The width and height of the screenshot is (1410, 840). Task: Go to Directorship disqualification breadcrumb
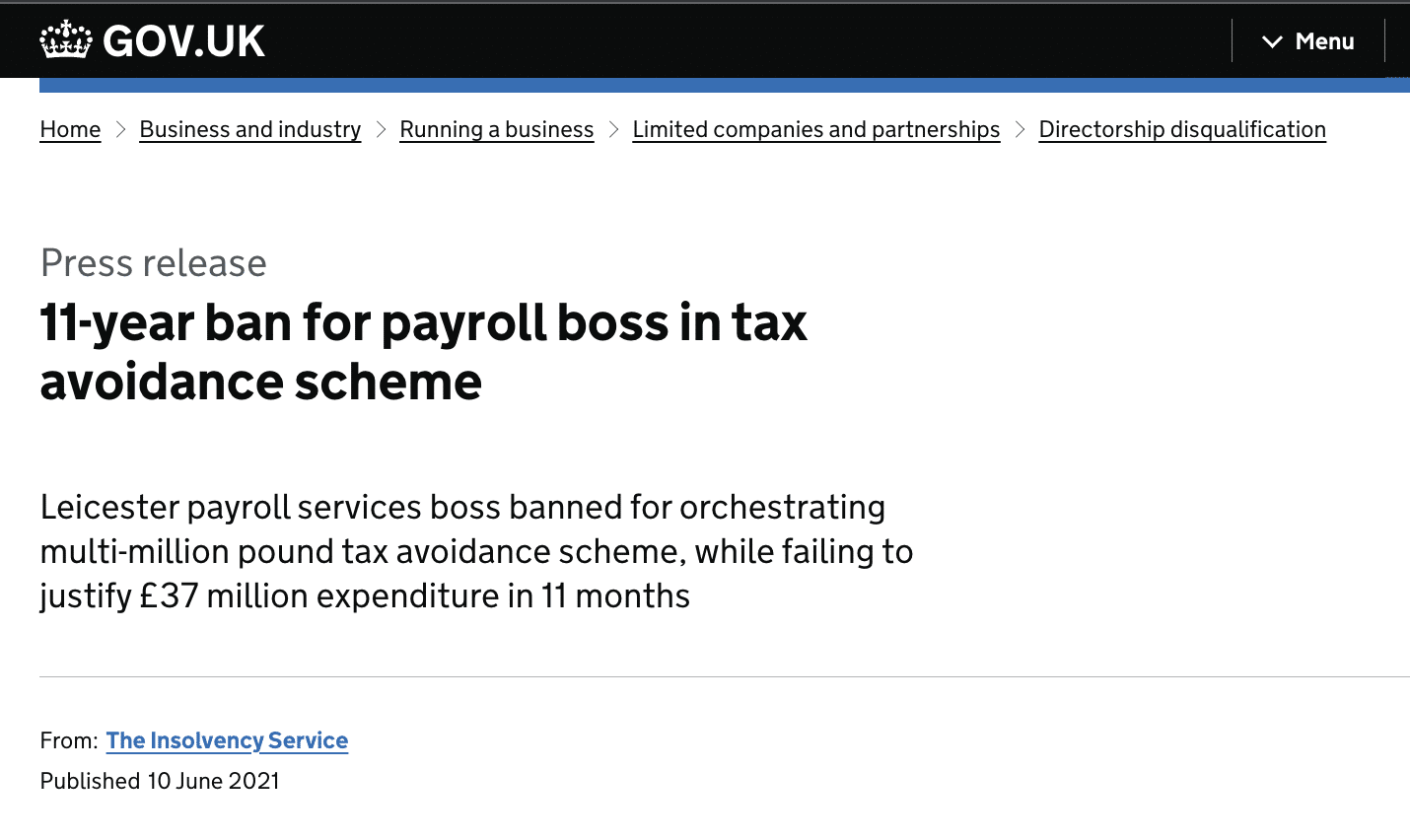click(1181, 129)
